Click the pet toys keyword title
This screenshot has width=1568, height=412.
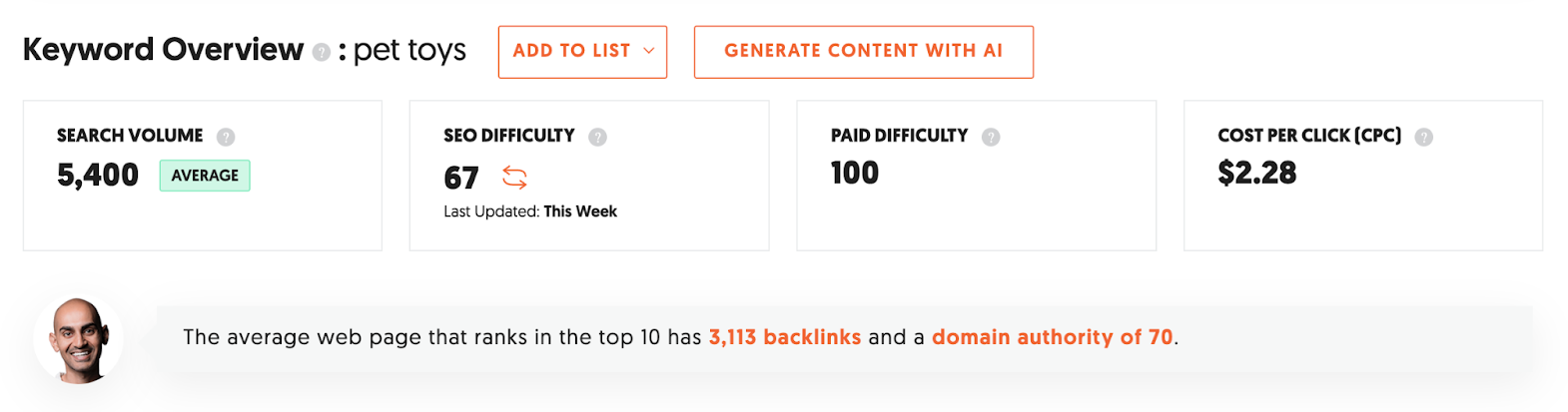click(409, 51)
